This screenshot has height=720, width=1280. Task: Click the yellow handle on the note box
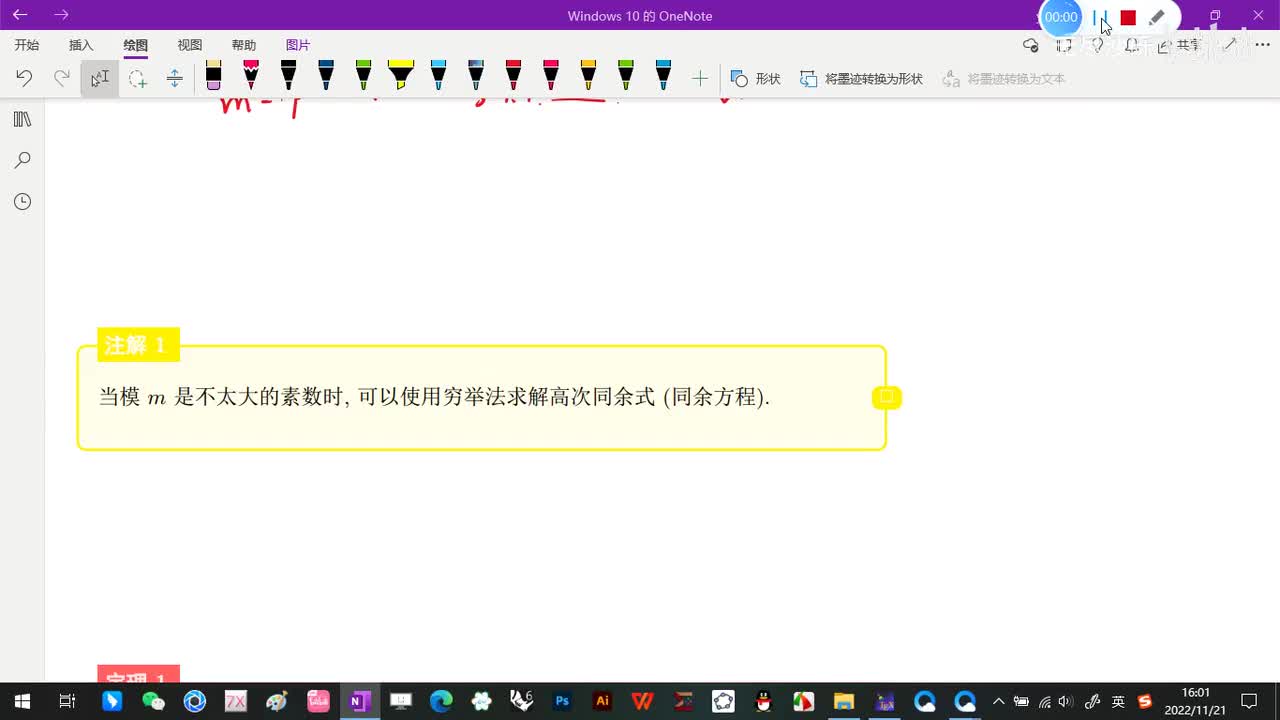[x=886, y=397]
